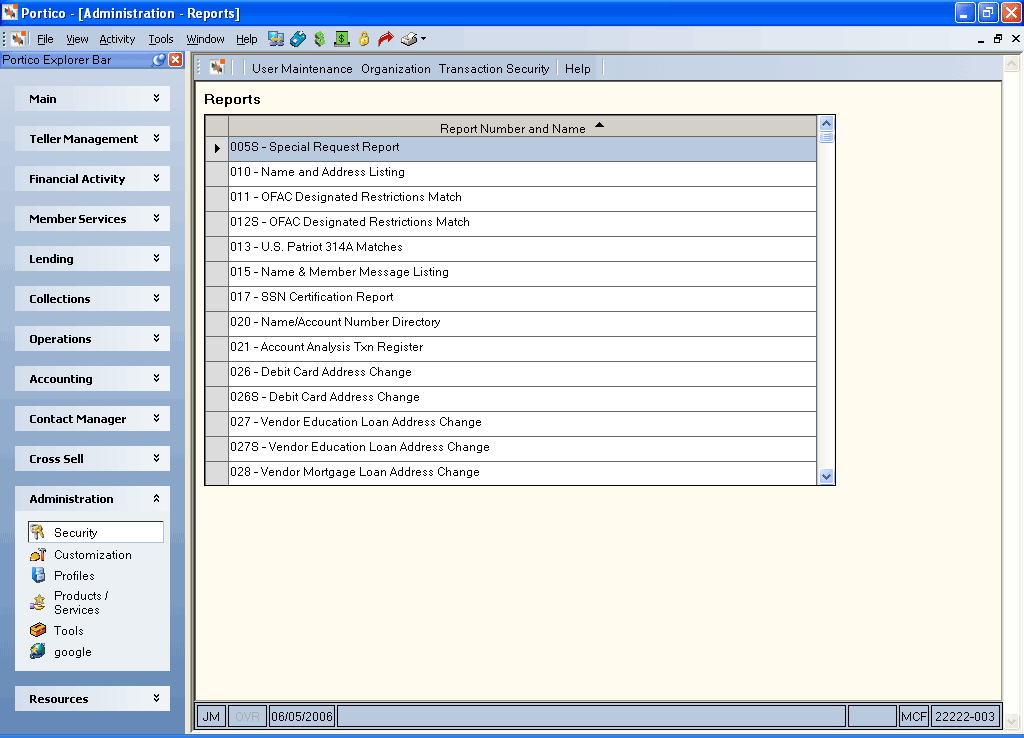This screenshot has width=1024, height=738.
Task: Open the printer icon dropdown arrow
Action: point(423,39)
